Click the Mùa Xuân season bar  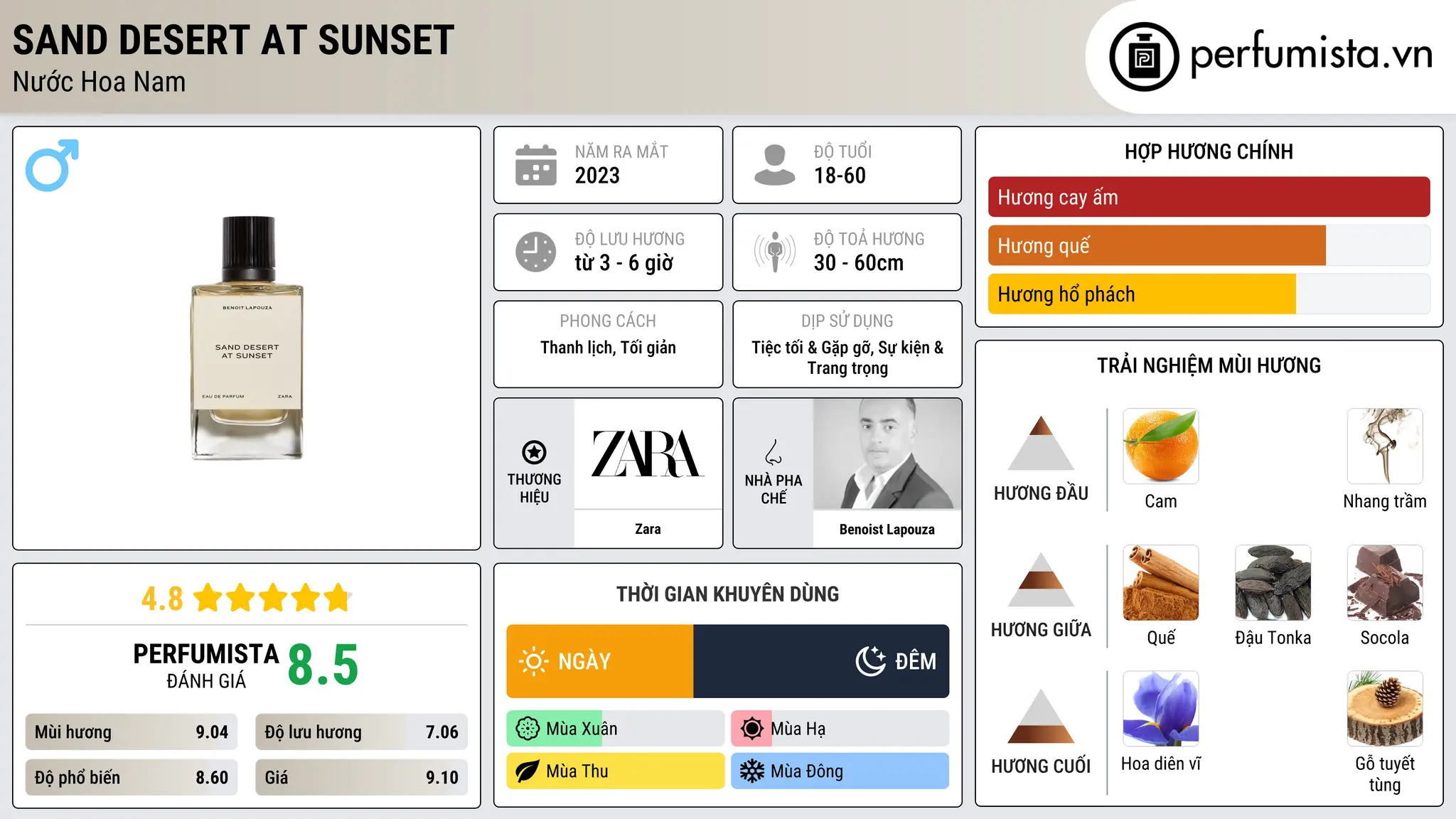(x=616, y=729)
